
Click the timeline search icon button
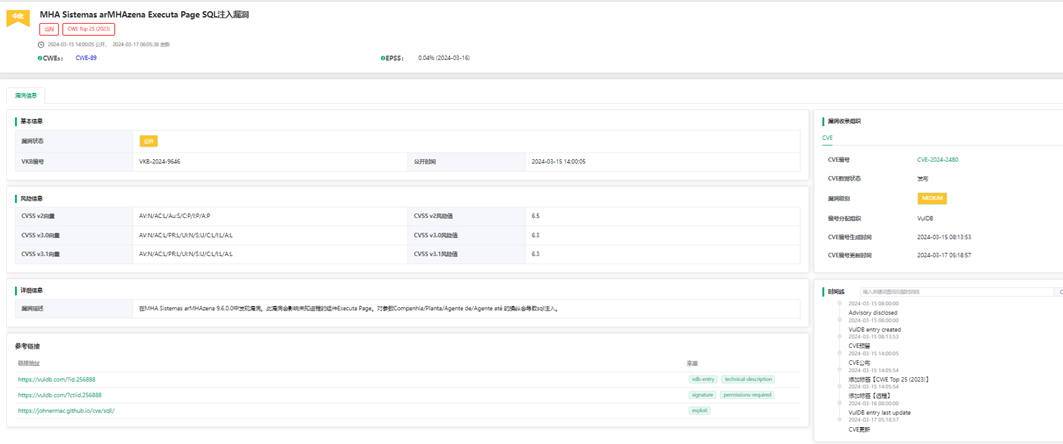click(1059, 291)
